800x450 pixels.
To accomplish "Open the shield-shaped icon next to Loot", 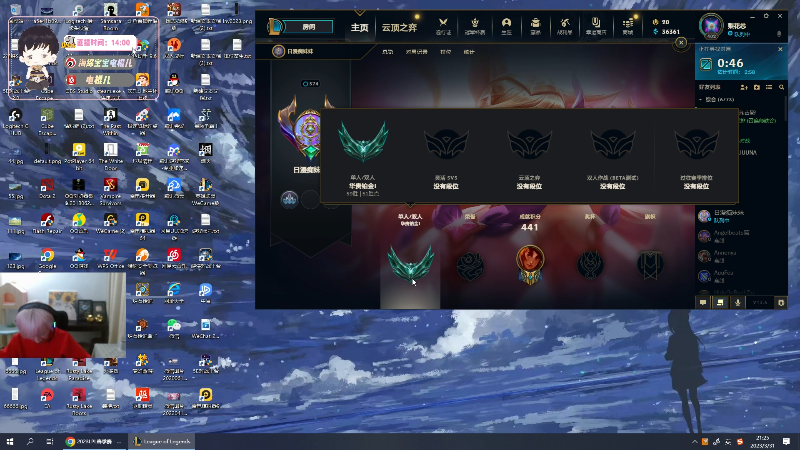I will coord(595,26).
